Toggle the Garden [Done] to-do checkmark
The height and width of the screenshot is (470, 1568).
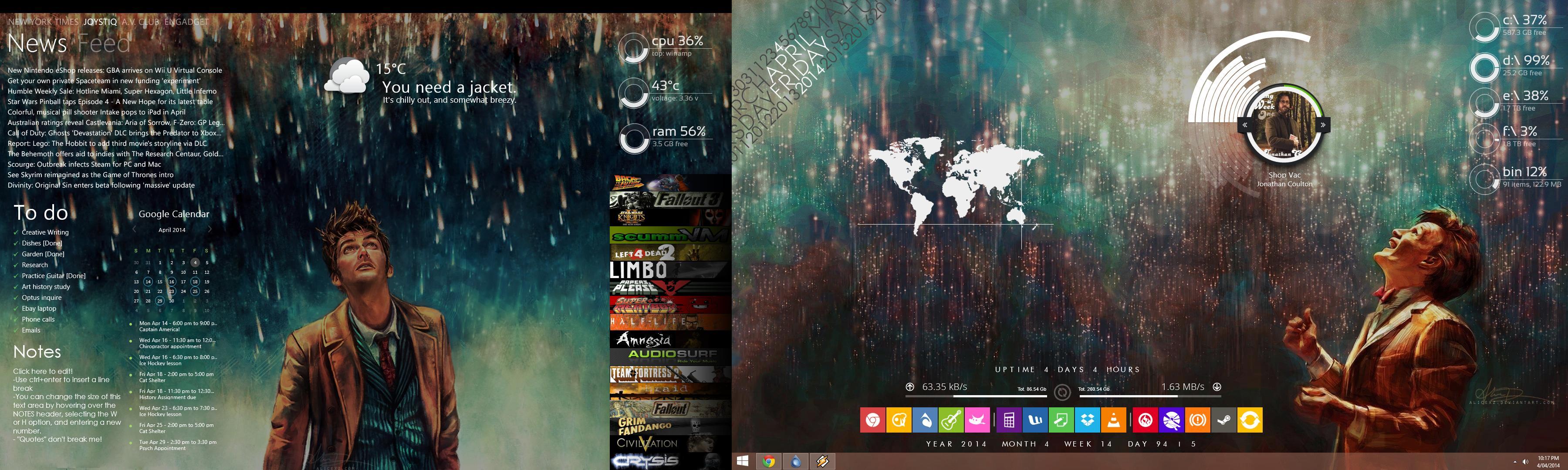click(x=16, y=254)
